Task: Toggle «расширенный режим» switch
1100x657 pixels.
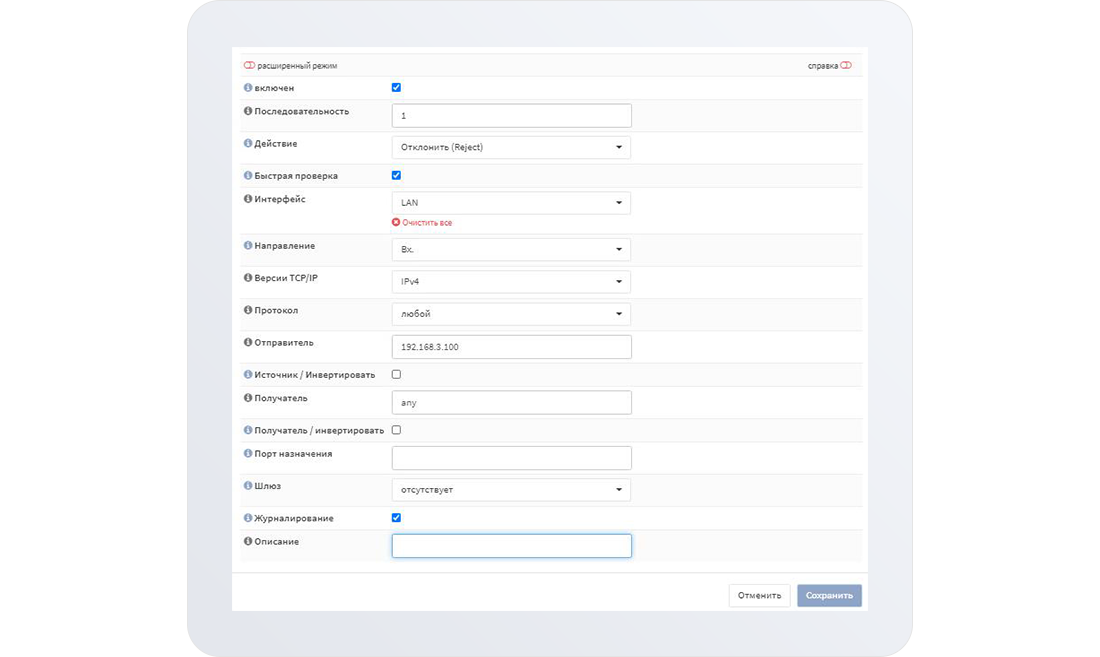Action: tap(249, 66)
